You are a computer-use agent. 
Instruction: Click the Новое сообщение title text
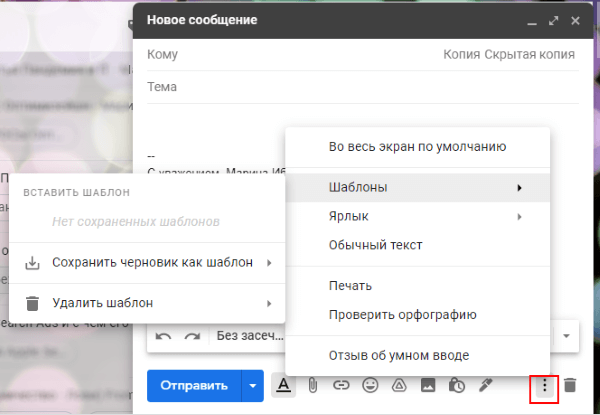[202, 20]
